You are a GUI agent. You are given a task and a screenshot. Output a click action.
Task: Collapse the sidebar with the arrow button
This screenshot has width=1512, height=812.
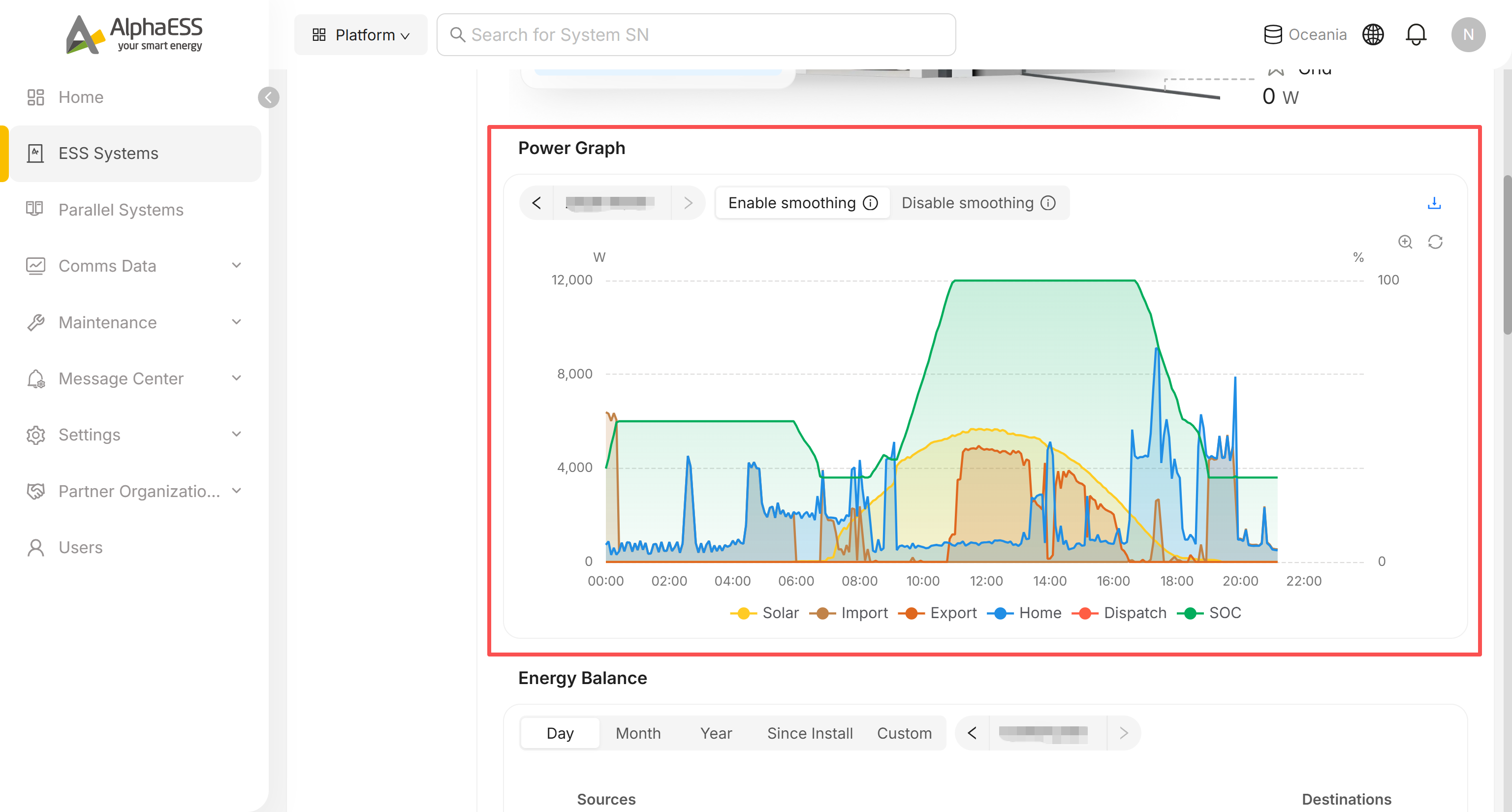pos(268,97)
